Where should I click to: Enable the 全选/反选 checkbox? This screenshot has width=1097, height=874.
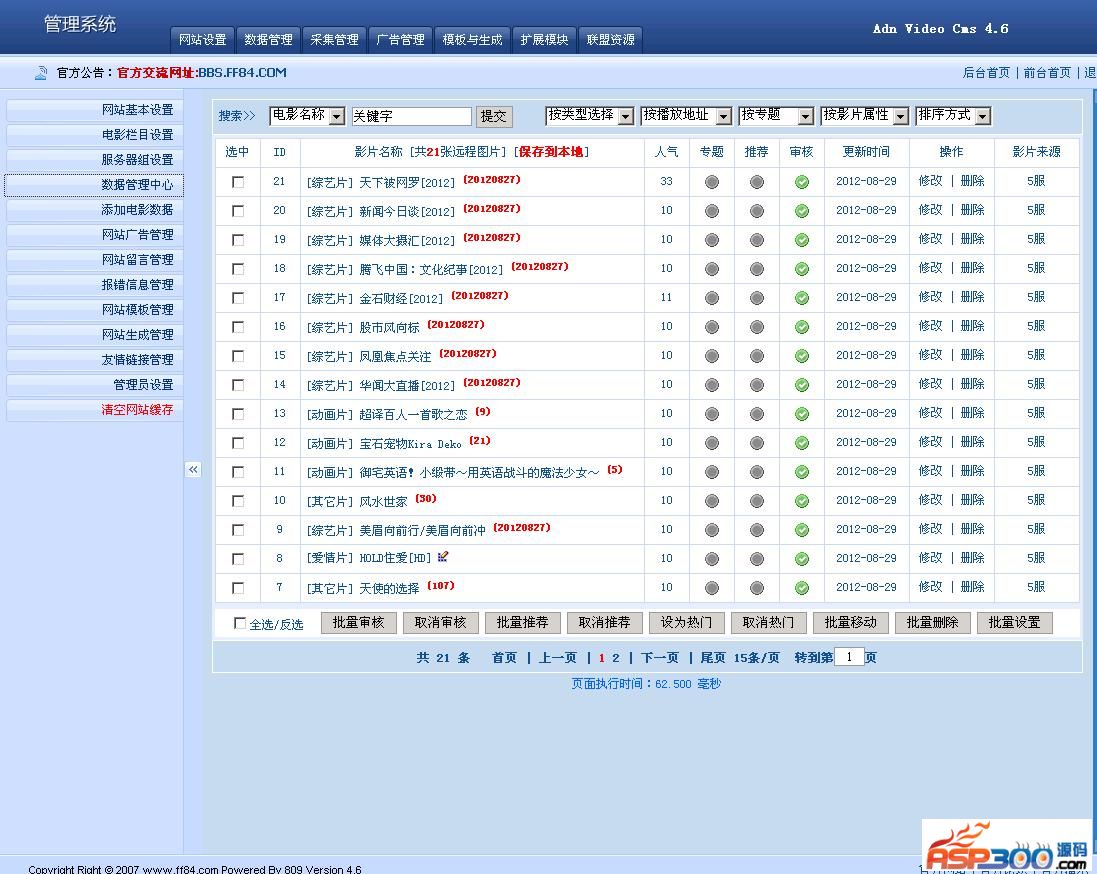[x=240, y=623]
